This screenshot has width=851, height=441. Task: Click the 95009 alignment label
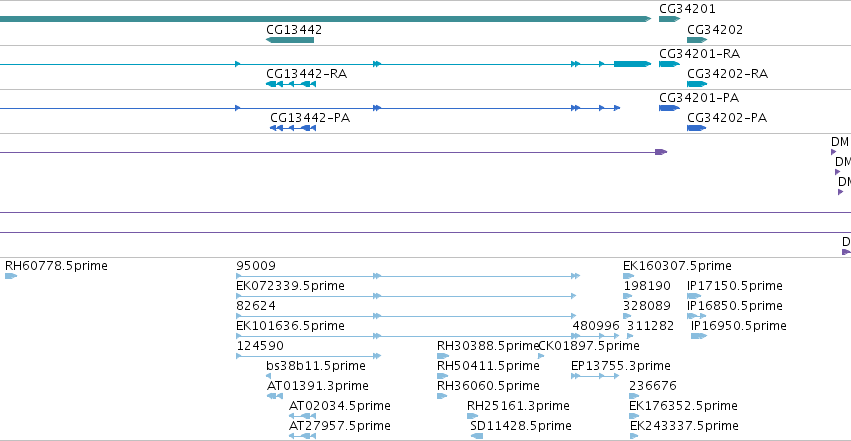(256, 266)
